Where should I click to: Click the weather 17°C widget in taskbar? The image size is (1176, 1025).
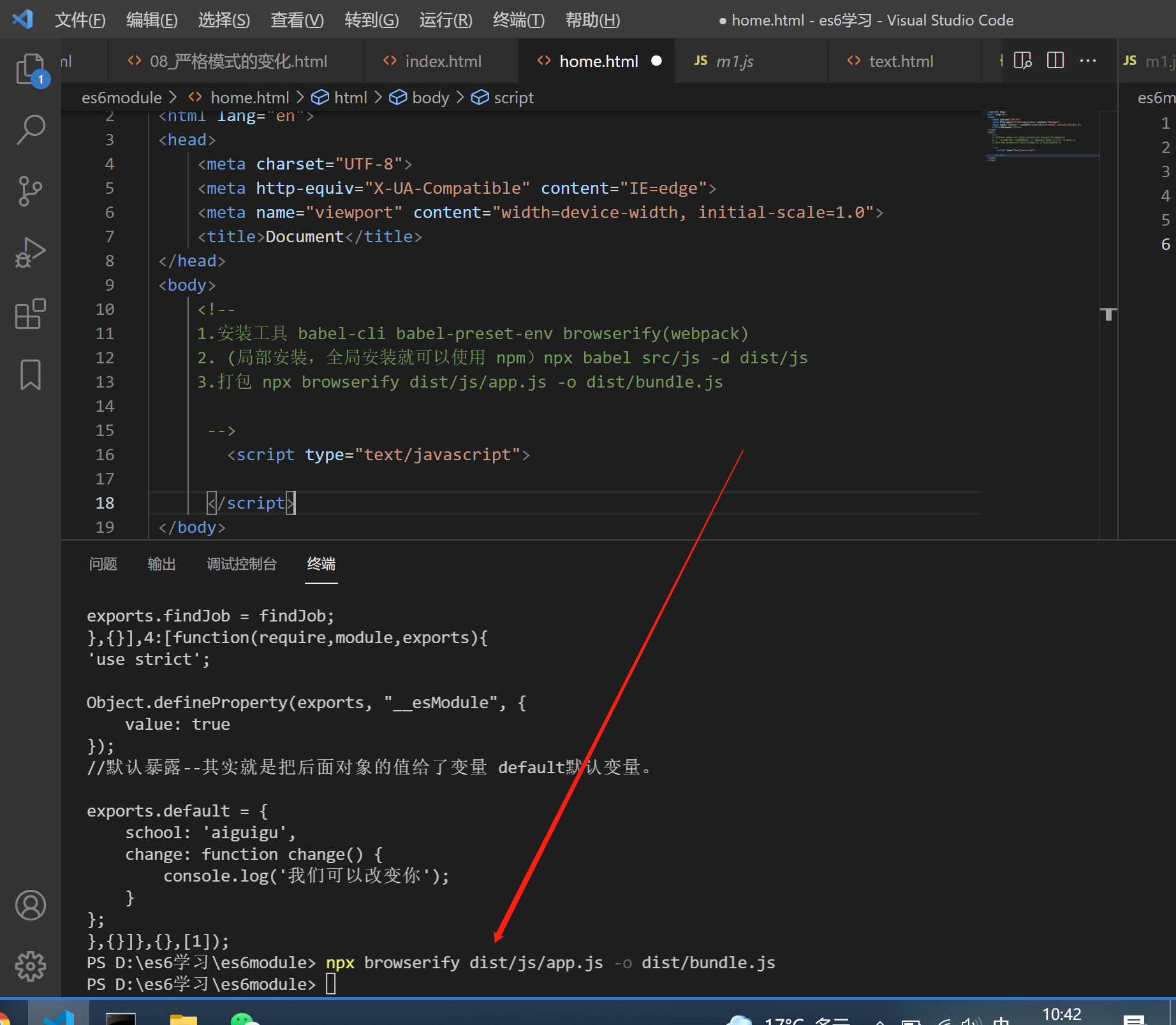(x=788, y=1020)
